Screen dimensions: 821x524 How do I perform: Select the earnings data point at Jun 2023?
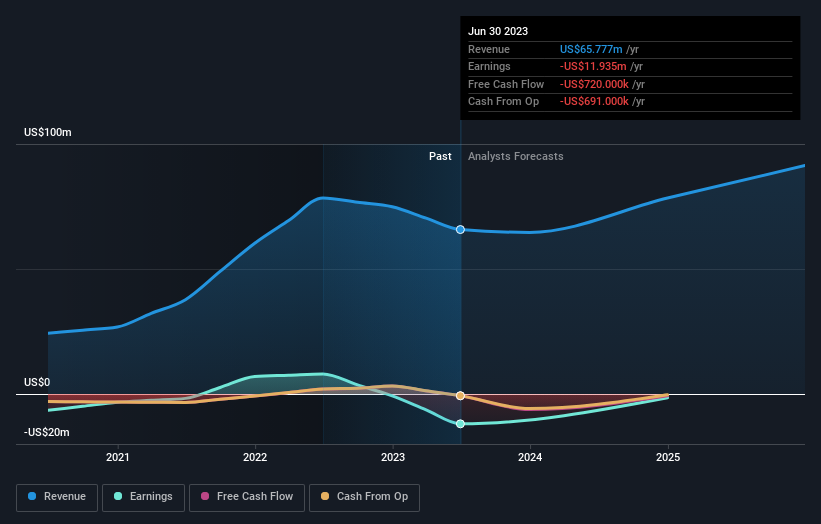[460, 423]
